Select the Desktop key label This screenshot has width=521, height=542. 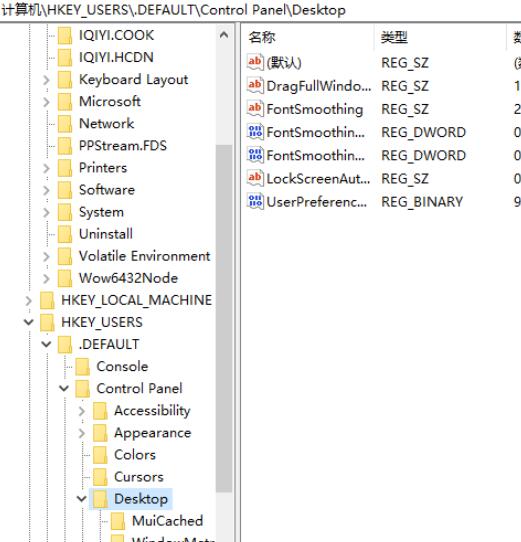pos(141,499)
